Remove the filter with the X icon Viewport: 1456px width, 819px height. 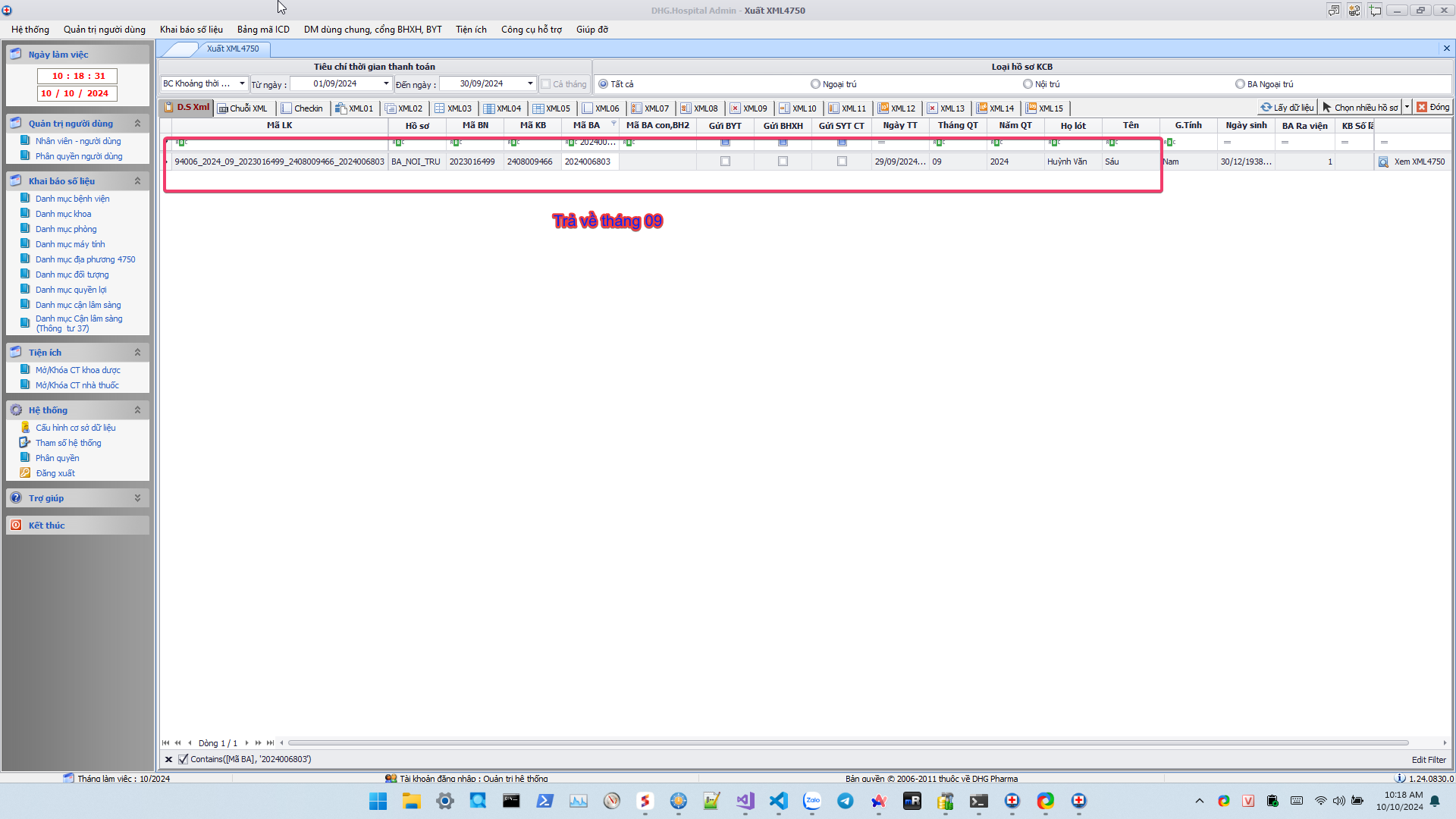(168, 760)
